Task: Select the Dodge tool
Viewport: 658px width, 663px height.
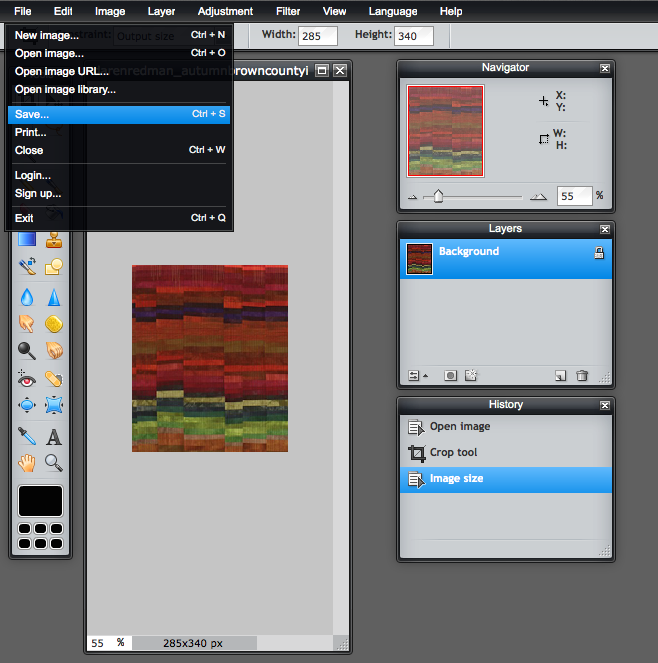Action: click(x=27, y=351)
